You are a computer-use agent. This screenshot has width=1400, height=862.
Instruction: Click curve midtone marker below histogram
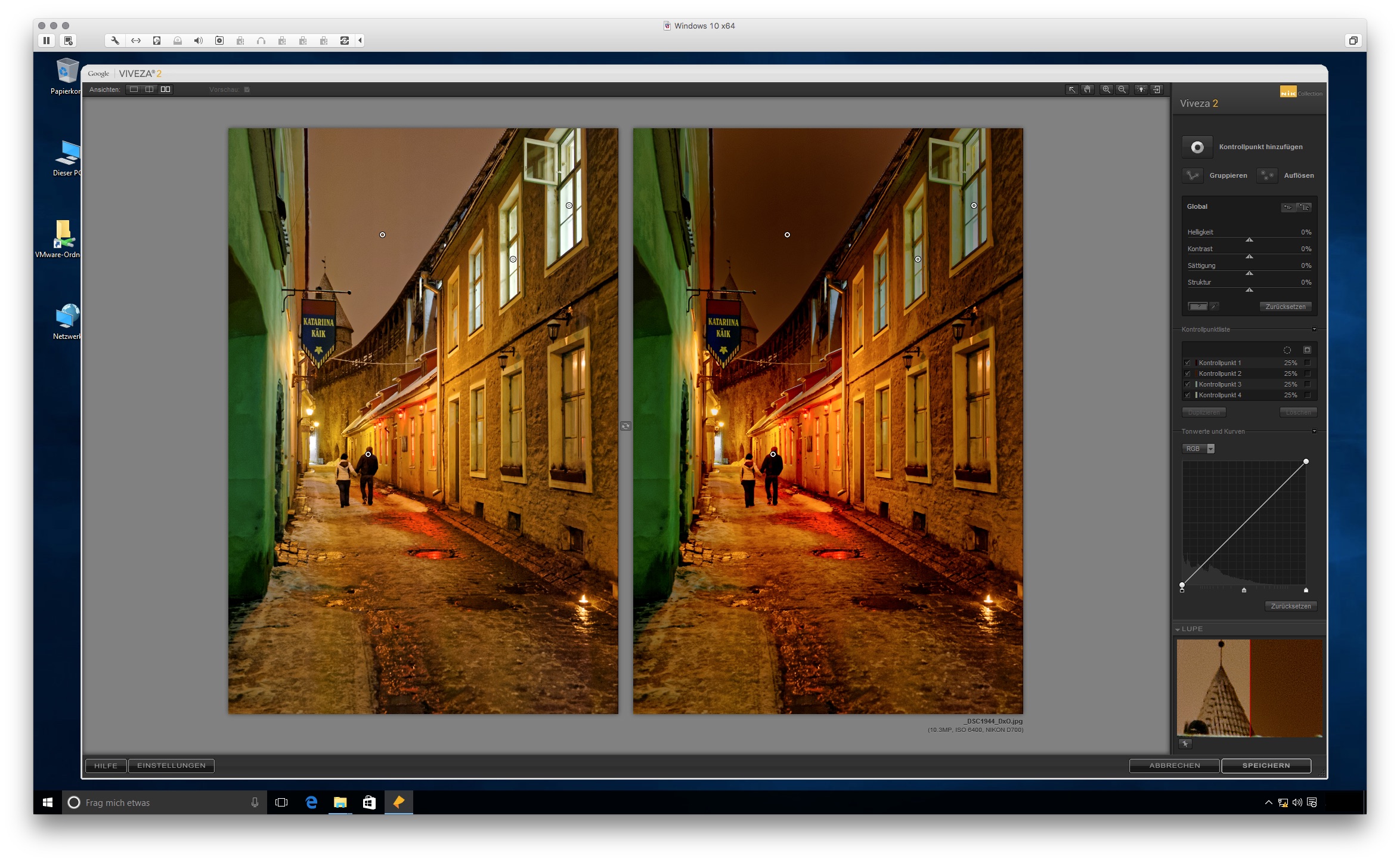[1244, 590]
